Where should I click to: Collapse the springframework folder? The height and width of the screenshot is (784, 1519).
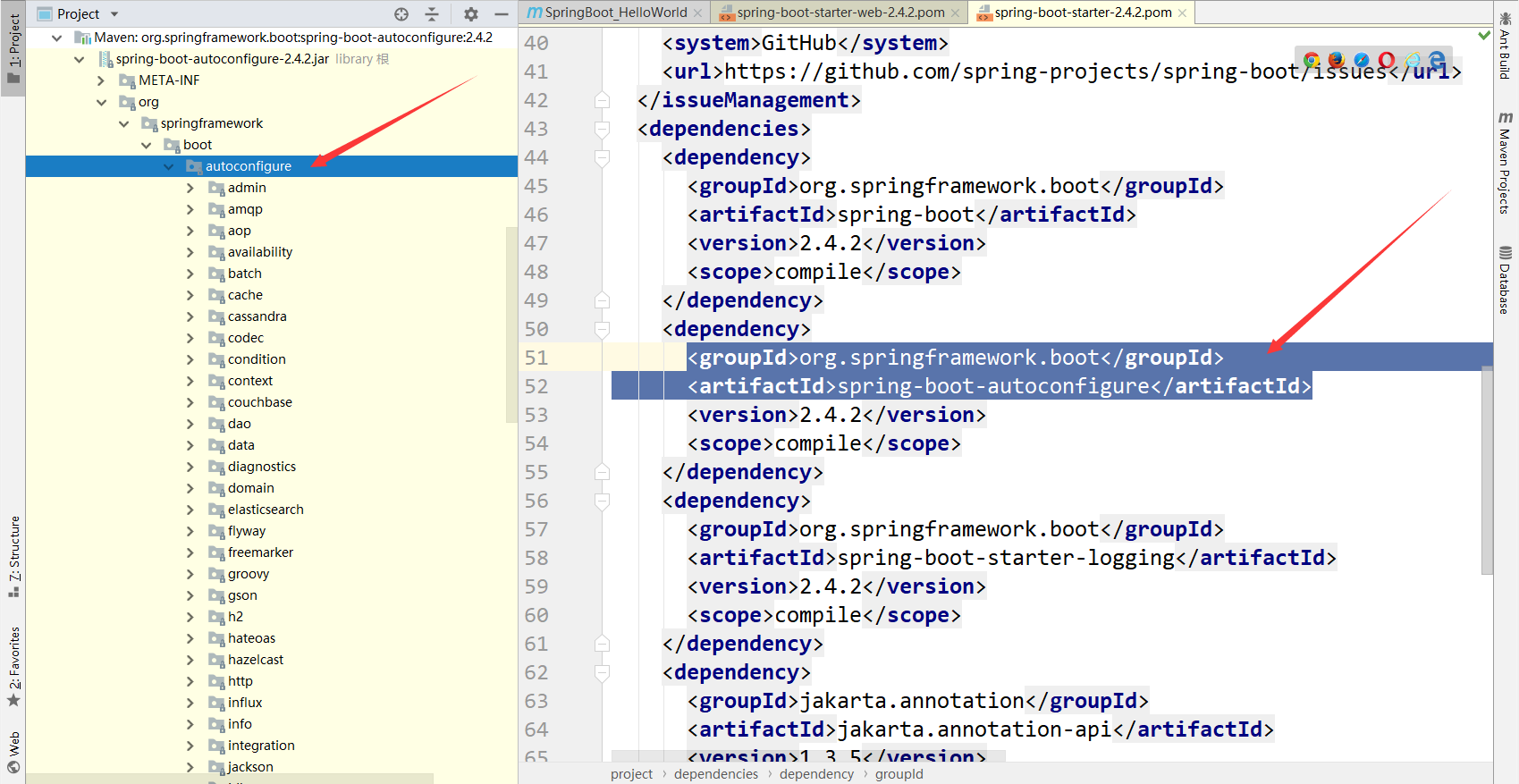coord(123,123)
